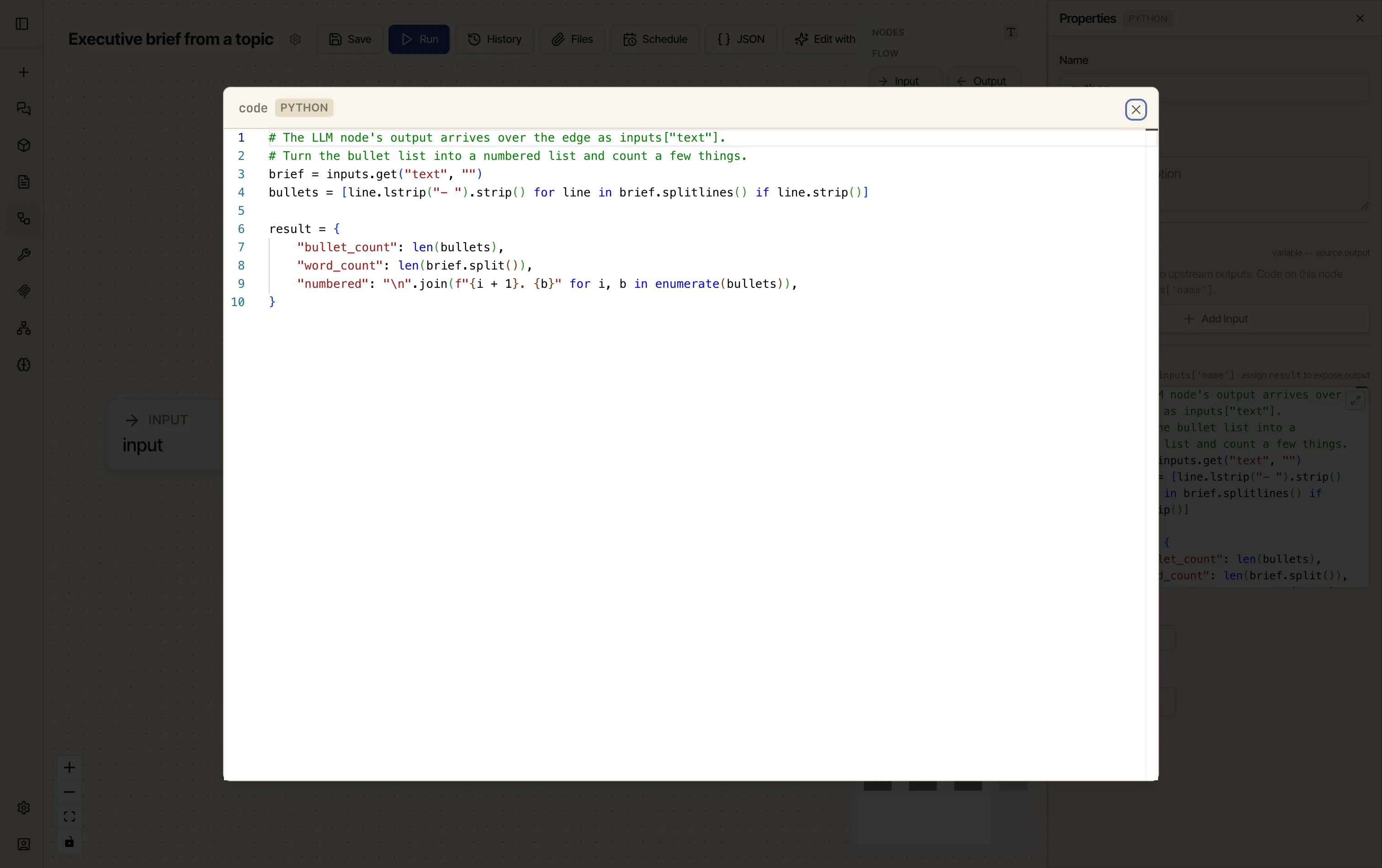Click line number 5 in the gutter
Screen dimensions: 1382x868
pyautogui.click(x=241, y=211)
